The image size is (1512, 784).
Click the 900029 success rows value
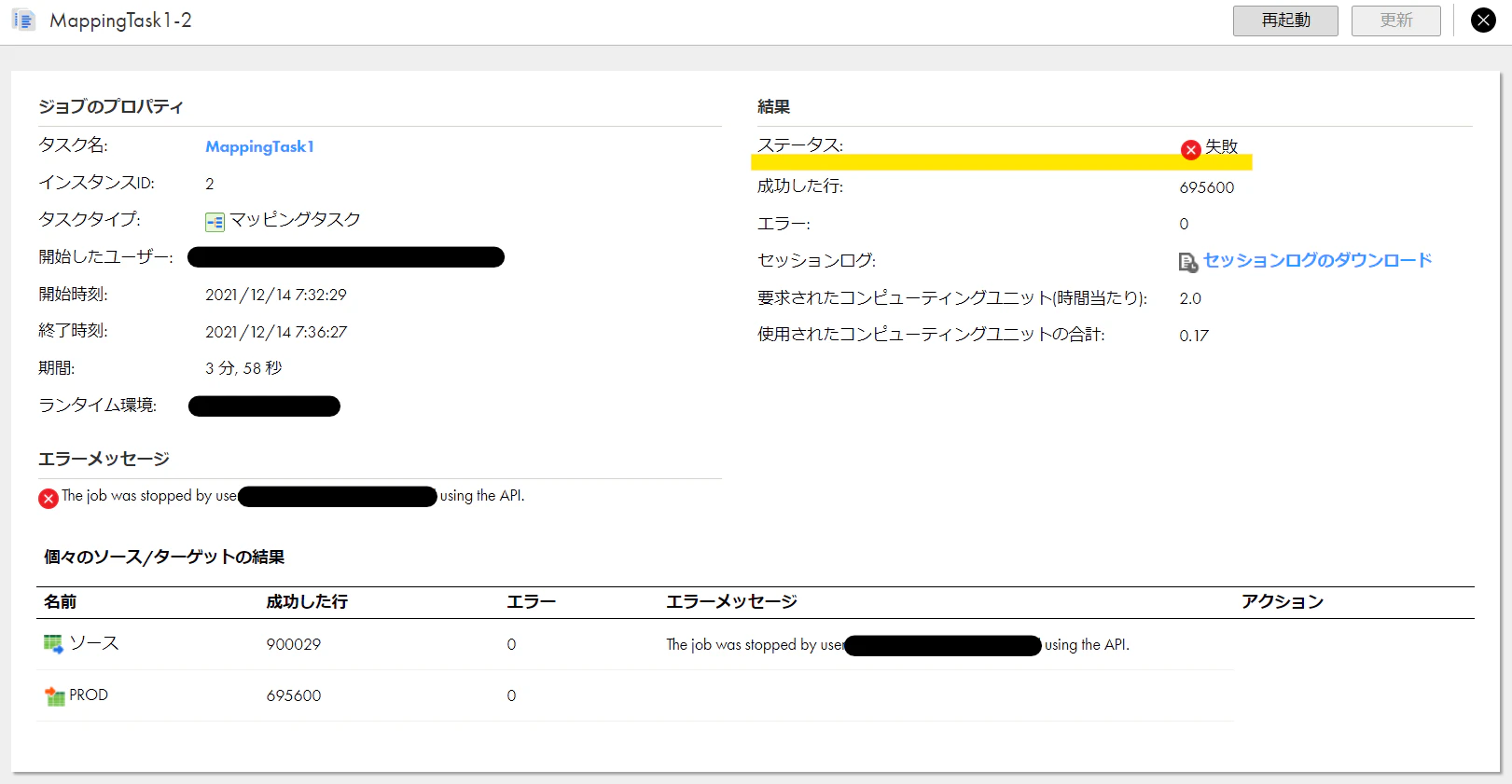294,644
